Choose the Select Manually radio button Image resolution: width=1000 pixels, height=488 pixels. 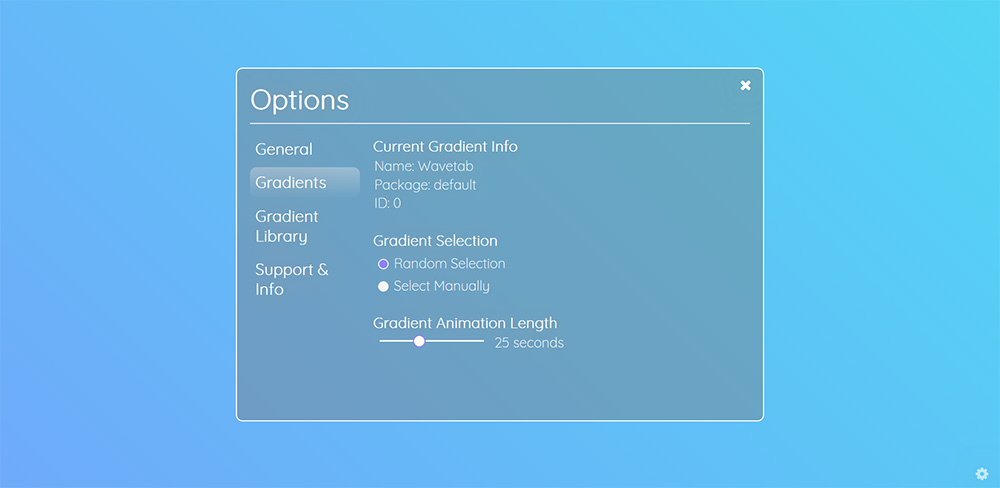click(383, 286)
